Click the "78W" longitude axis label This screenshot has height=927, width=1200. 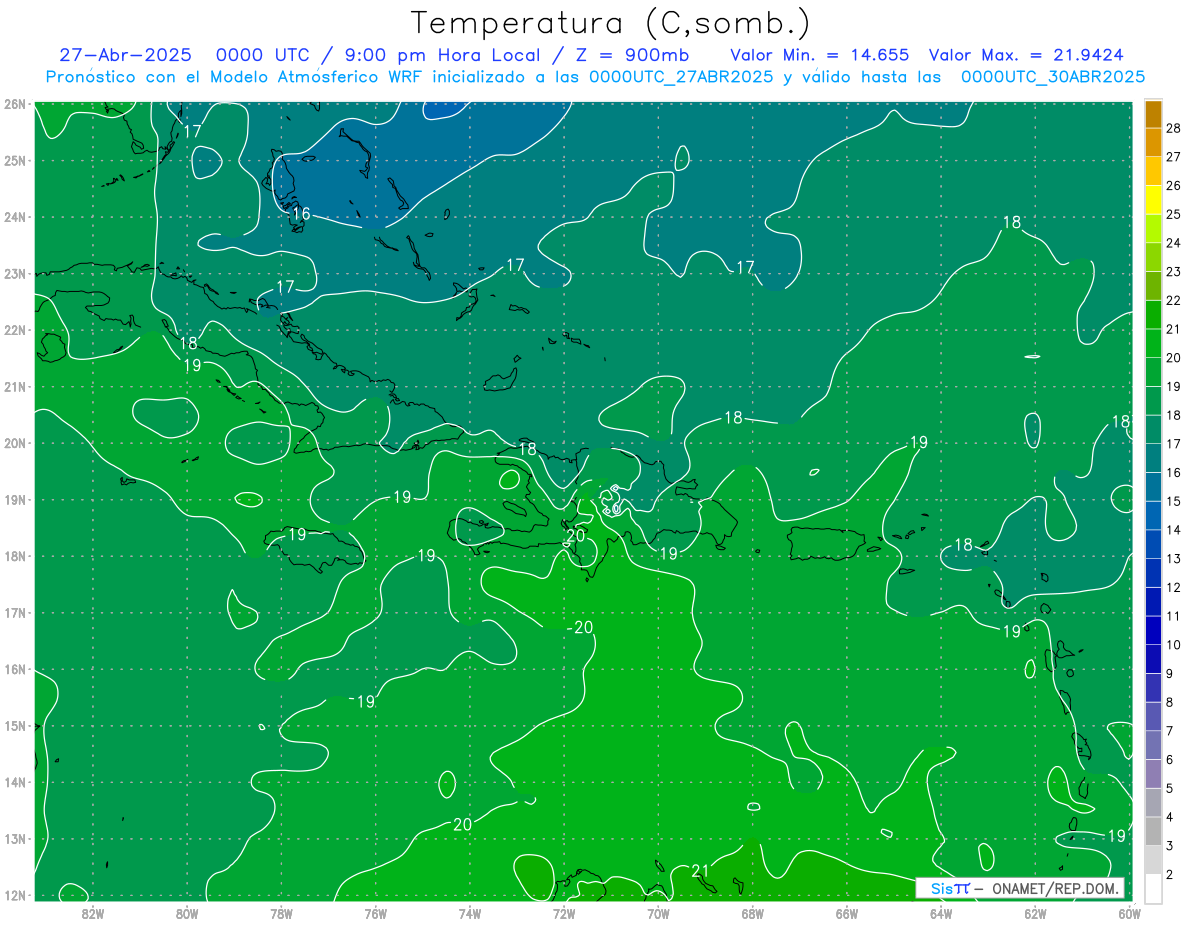(x=281, y=913)
